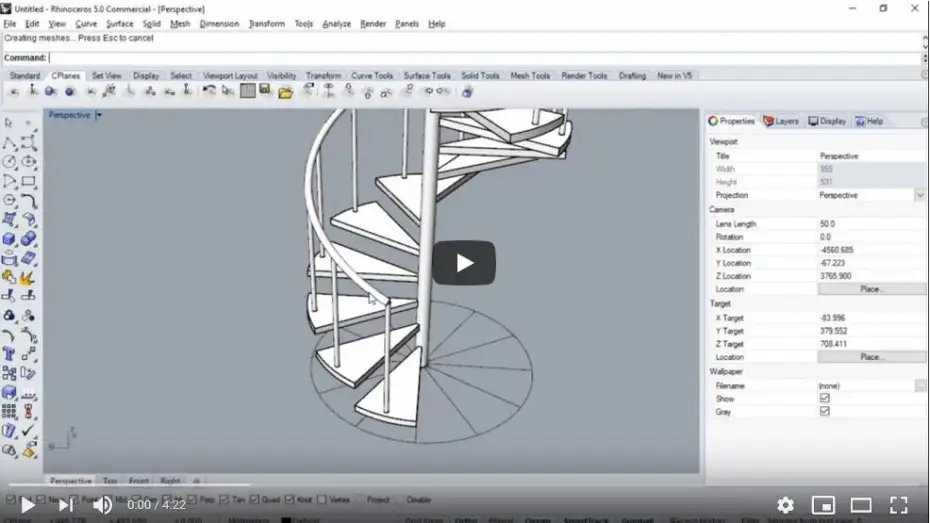Viewport: 930px width, 523px height.
Task: Open the Help panel tab
Action: click(x=870, y=121)
